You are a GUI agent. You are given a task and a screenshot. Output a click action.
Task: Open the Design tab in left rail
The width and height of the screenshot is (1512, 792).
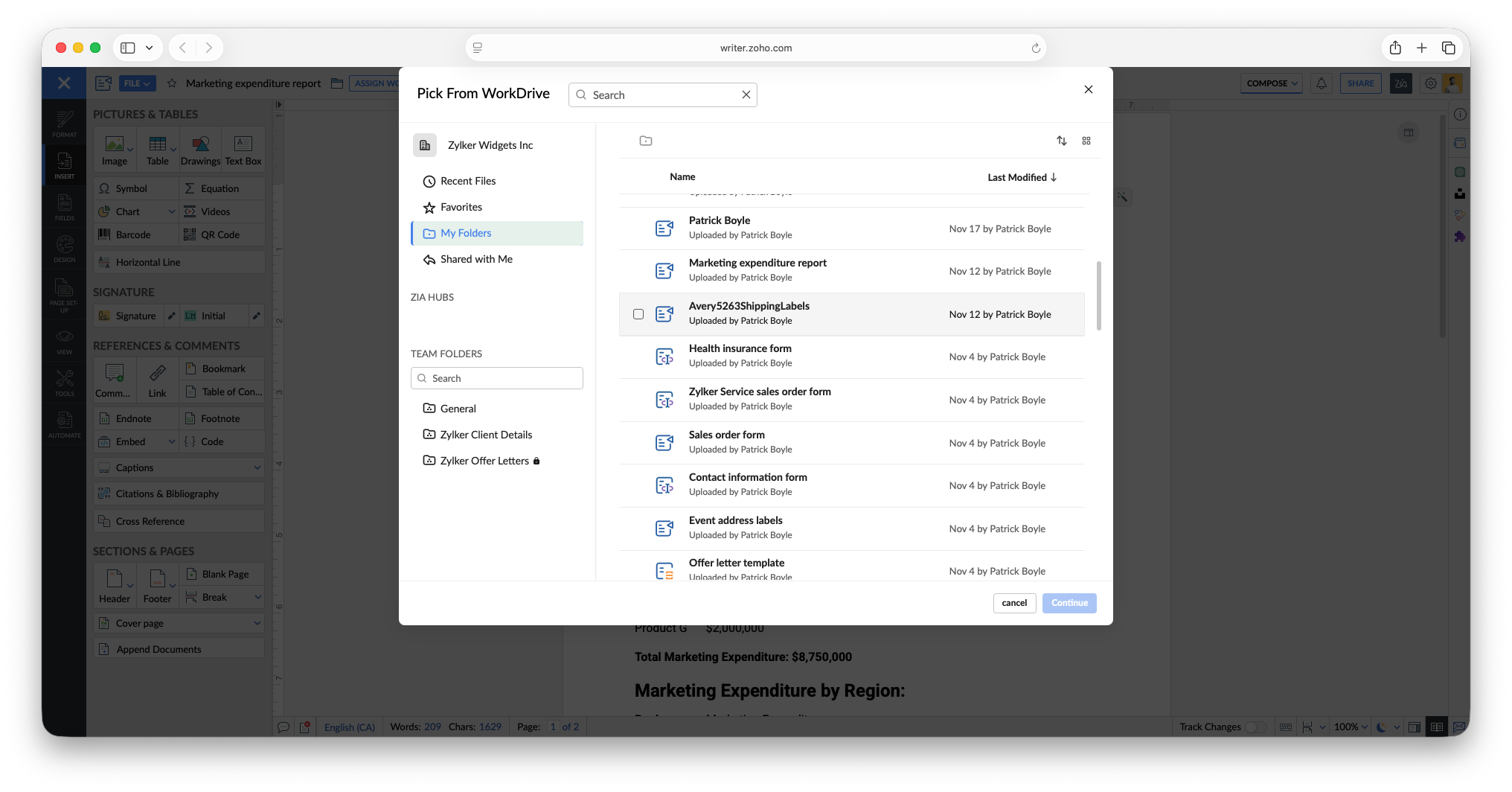(65, 249)
